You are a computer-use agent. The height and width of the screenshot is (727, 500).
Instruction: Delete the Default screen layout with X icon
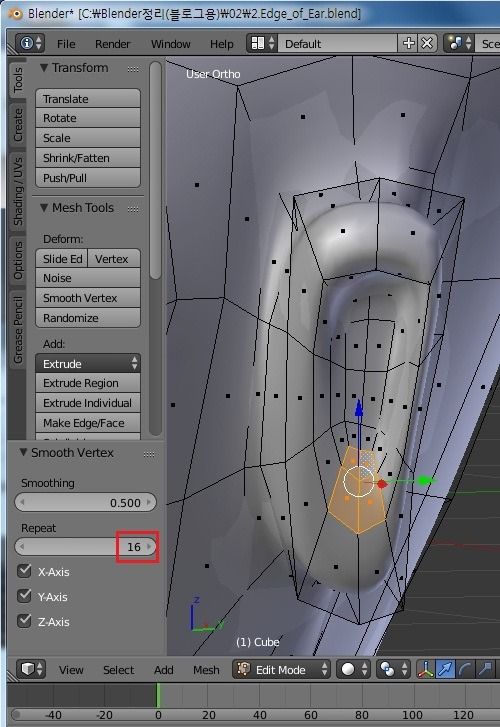[427, 44]
